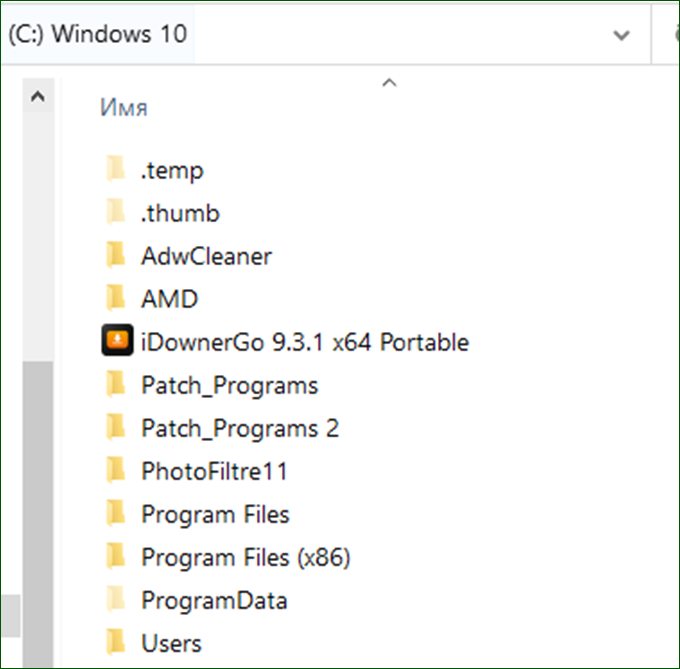
Task: Click the scroll up arrow of navigation pane
Action: pos(38,96)
